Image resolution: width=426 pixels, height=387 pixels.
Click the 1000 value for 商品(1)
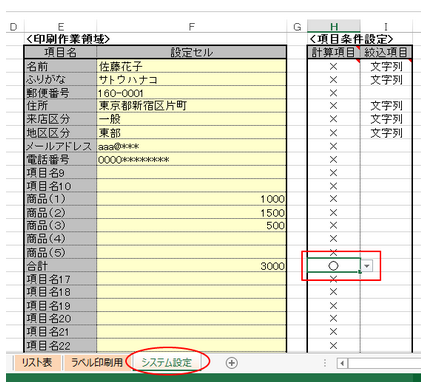[x=191, y=199]
